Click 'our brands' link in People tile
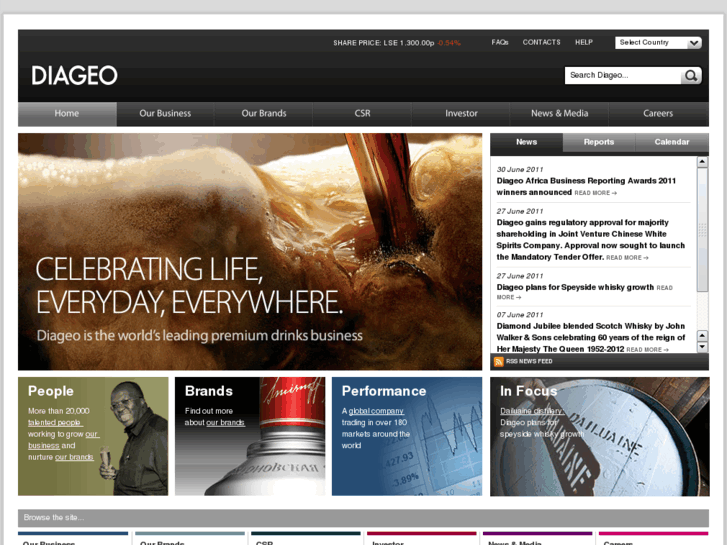 point(74,457)
